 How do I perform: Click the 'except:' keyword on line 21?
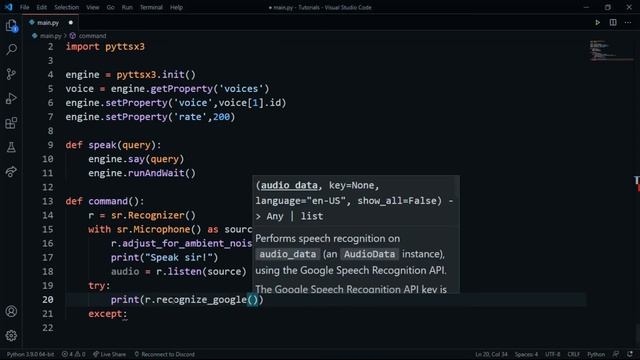tap(108, 314)
